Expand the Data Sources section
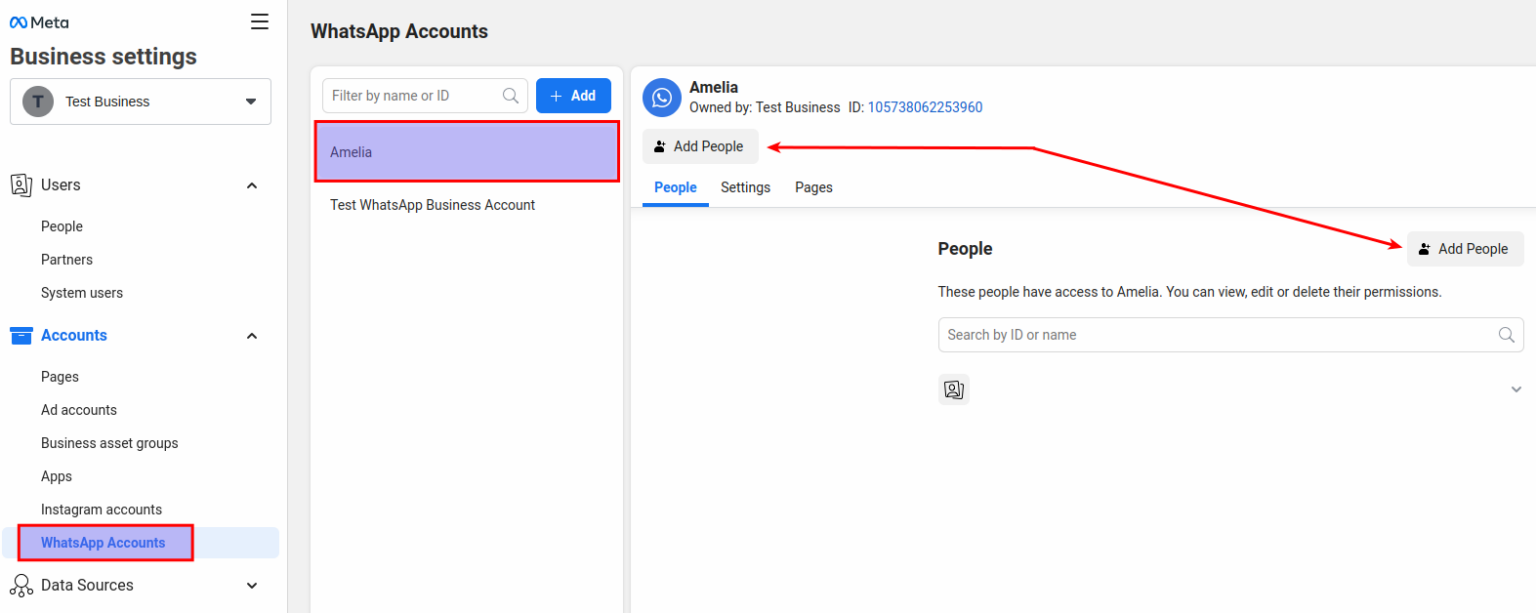This screenshot has width=1536, height=613. pos(252,585)
